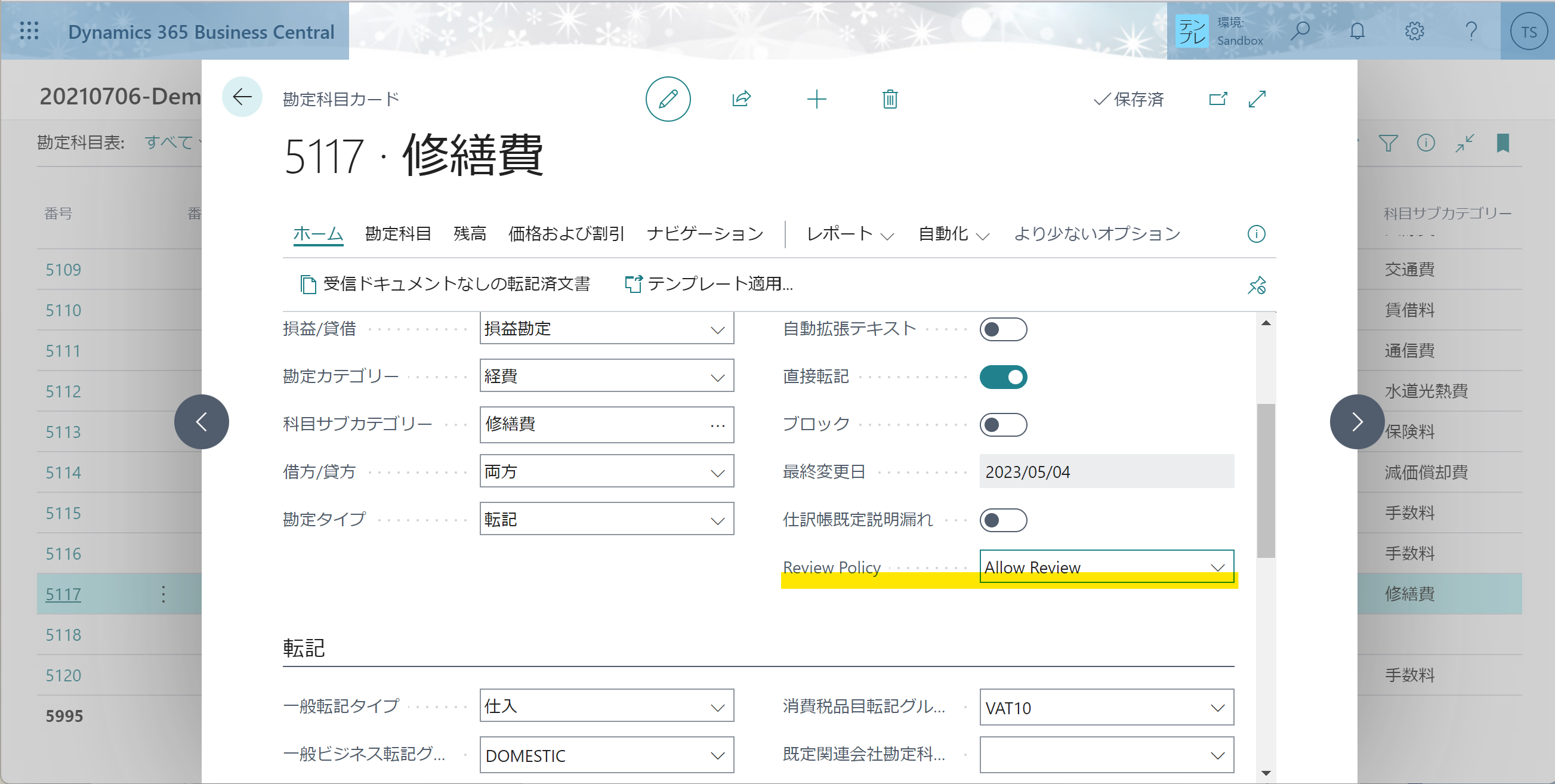Open the filter pane funnel icon
This screenshot has width=1555, height=784.
click(1388, 143)
